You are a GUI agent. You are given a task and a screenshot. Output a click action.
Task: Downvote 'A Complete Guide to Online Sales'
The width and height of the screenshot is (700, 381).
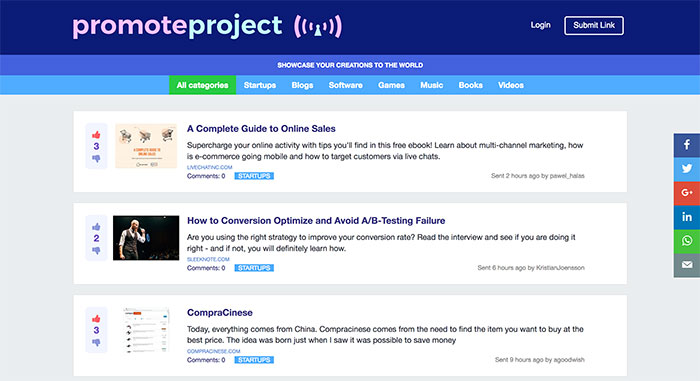(96, 159)
